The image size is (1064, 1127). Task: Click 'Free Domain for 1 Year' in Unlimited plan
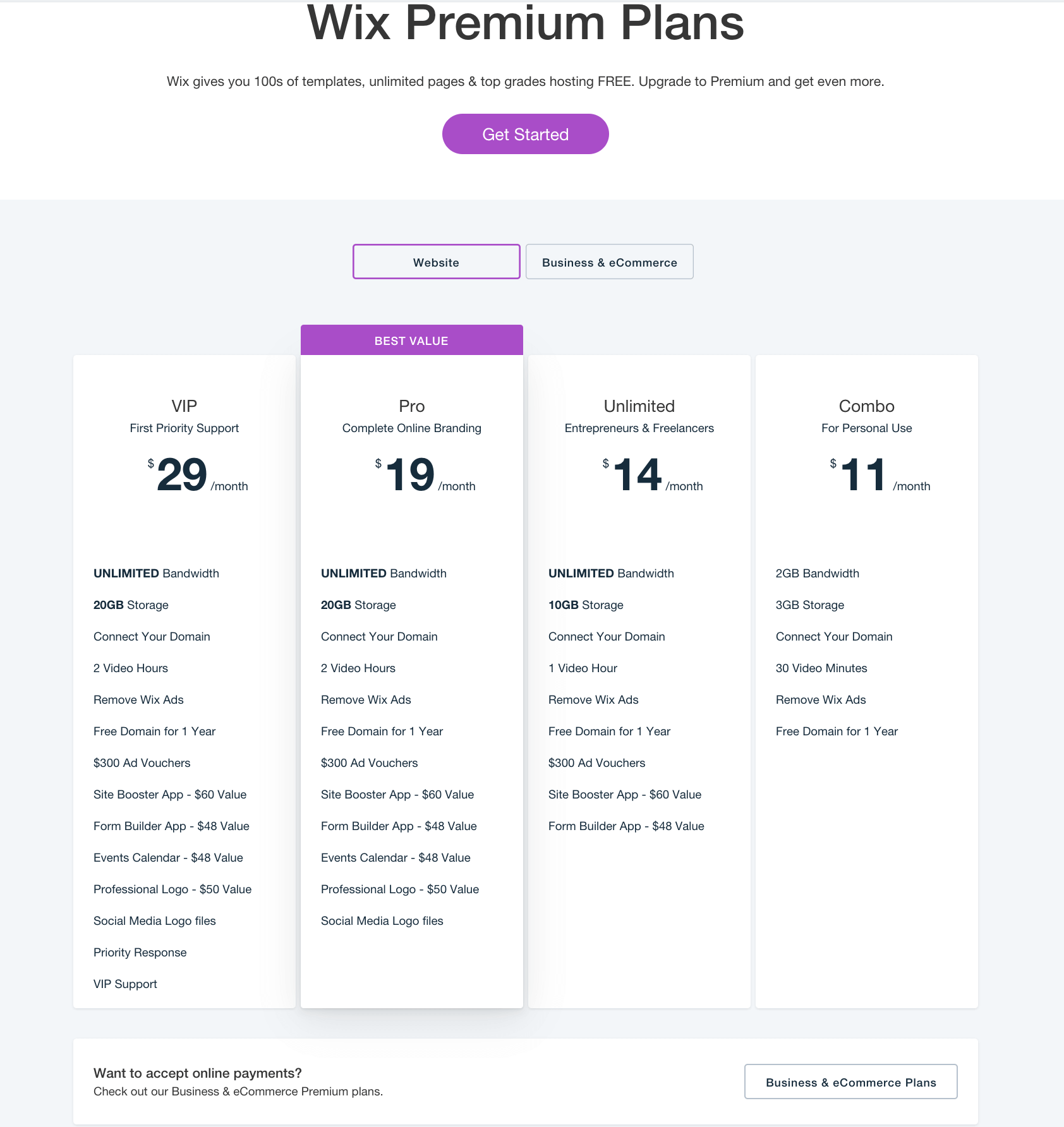609,731
